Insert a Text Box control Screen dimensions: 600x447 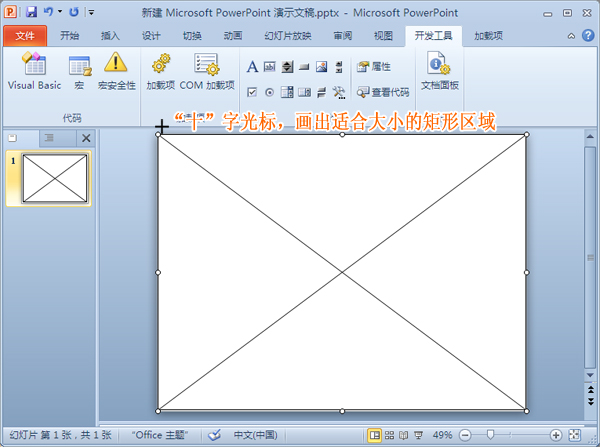coord(270,67)
